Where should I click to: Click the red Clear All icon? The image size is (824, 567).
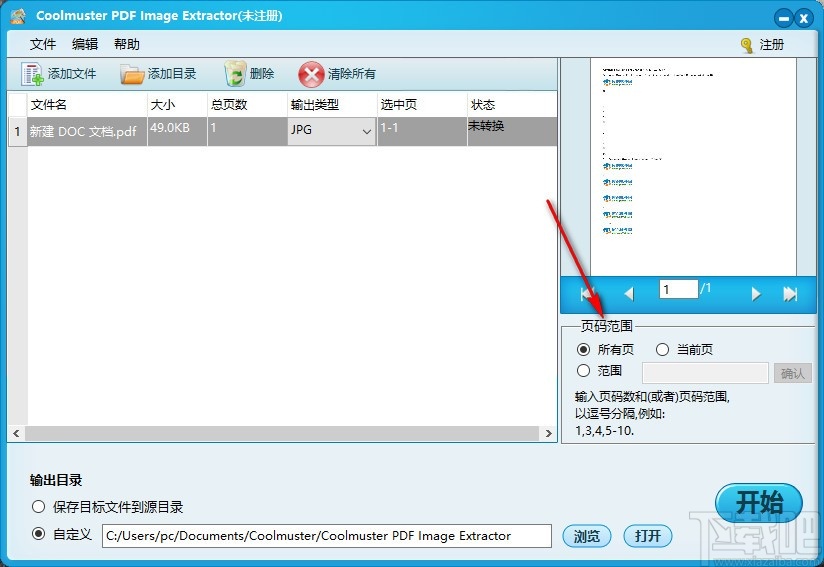pyautogui.click(x=311, y=75)
